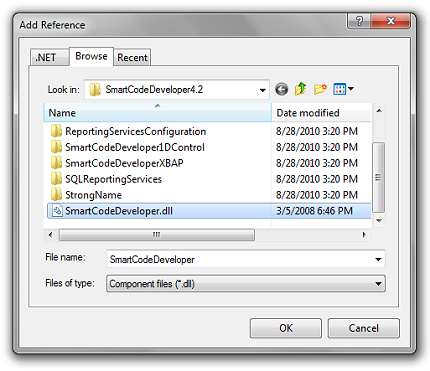The image size is (430, 371).
Task: Go up one folder level
Action: [300, 89]
